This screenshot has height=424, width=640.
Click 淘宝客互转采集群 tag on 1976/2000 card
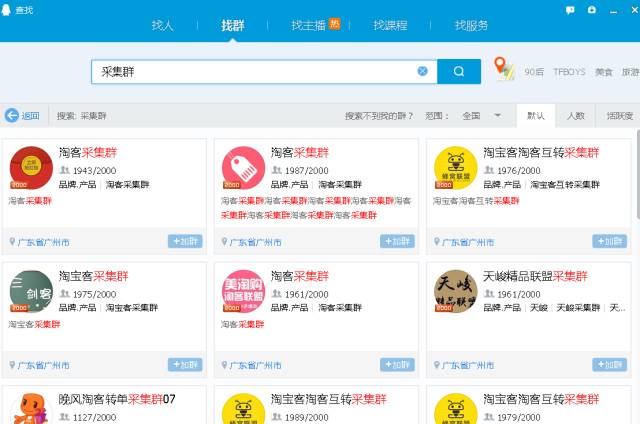point(565,184)
